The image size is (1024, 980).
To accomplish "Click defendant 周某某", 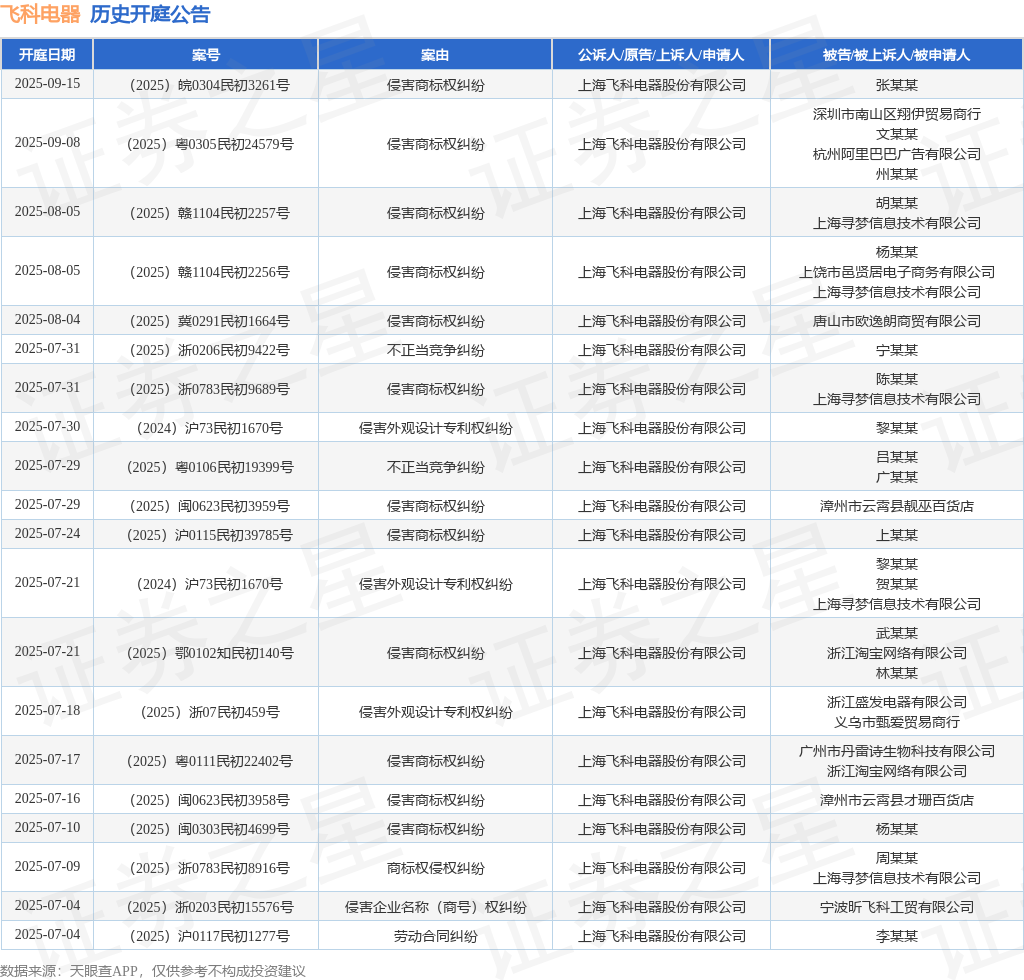I will (x=897, y=858).
